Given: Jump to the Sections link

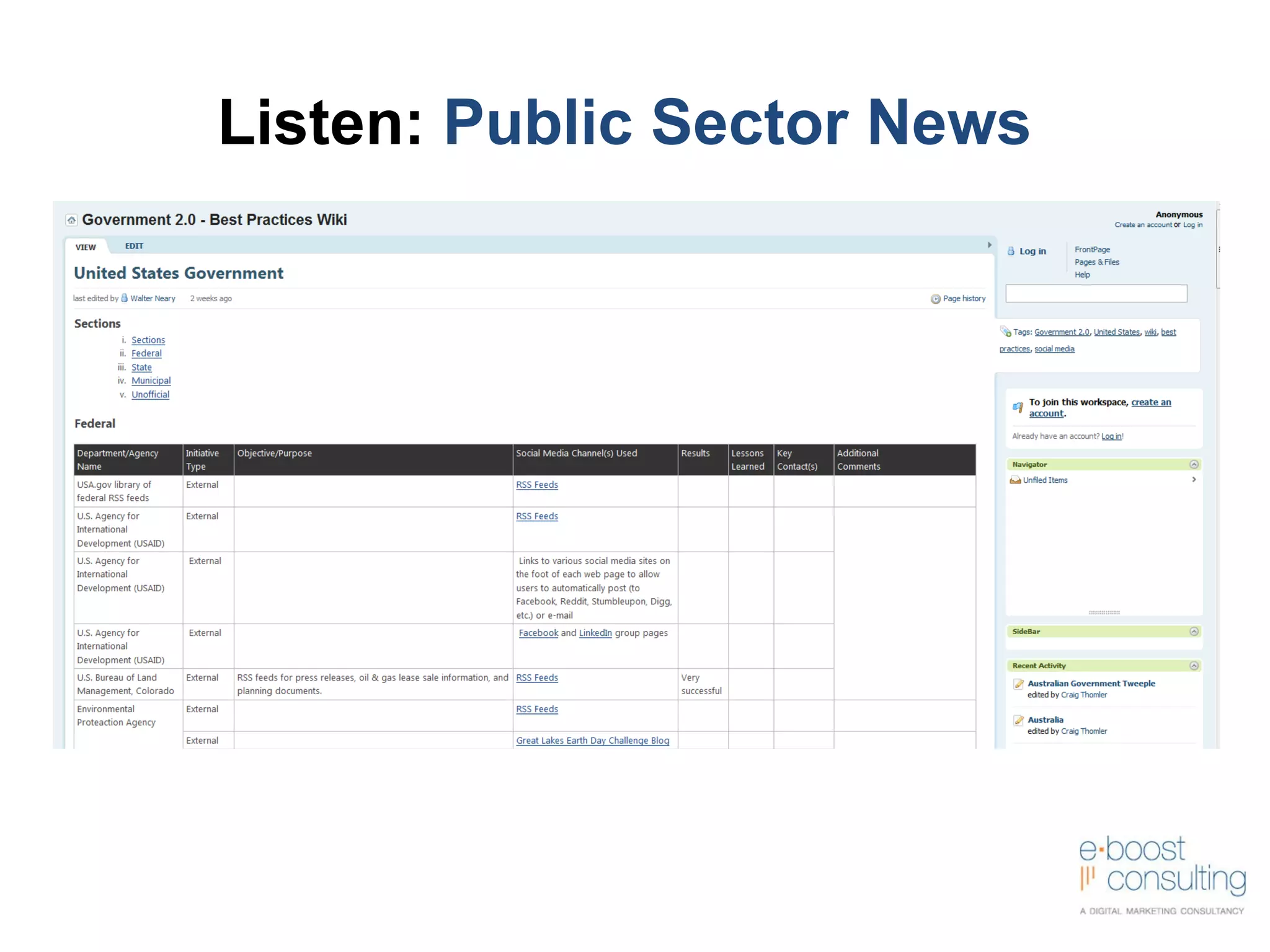Looking at the screenshot, I should [148, 340].
